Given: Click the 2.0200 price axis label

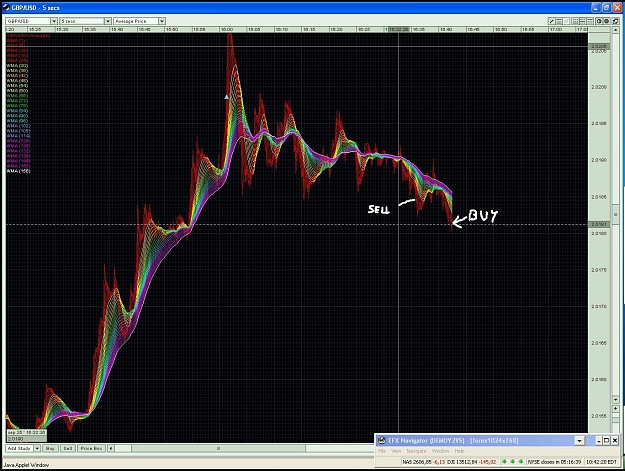Looking at the screenshot, I should tap(599, 87).
